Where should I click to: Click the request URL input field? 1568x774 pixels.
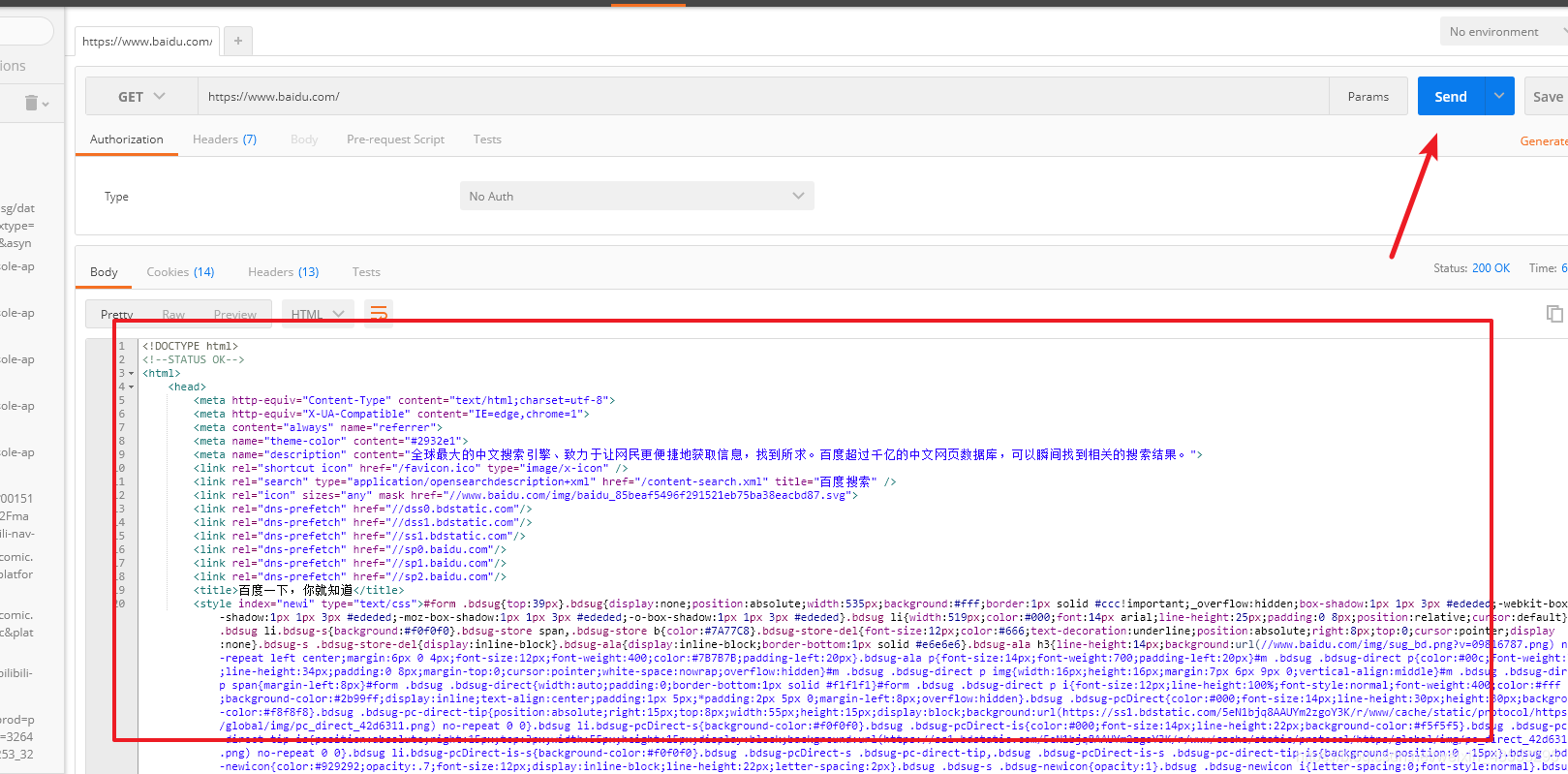[x=763, y=97]
